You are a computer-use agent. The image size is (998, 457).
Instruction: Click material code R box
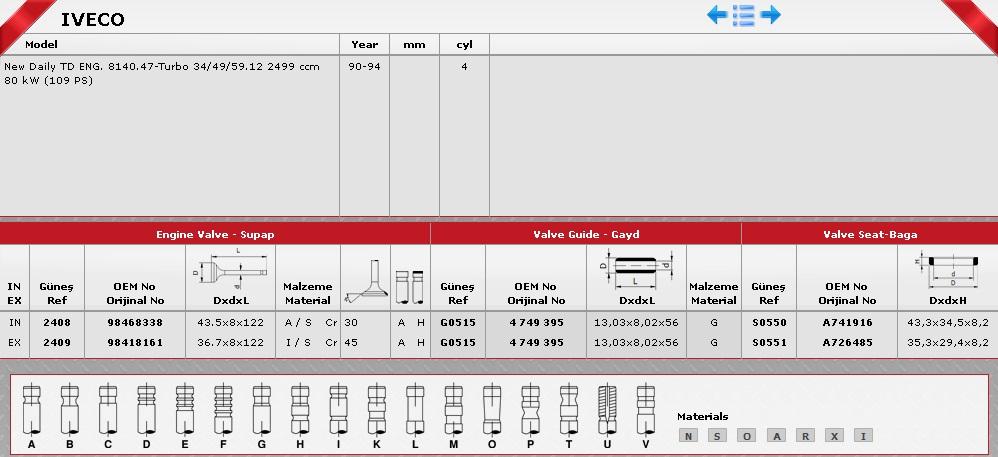(805, 436)
